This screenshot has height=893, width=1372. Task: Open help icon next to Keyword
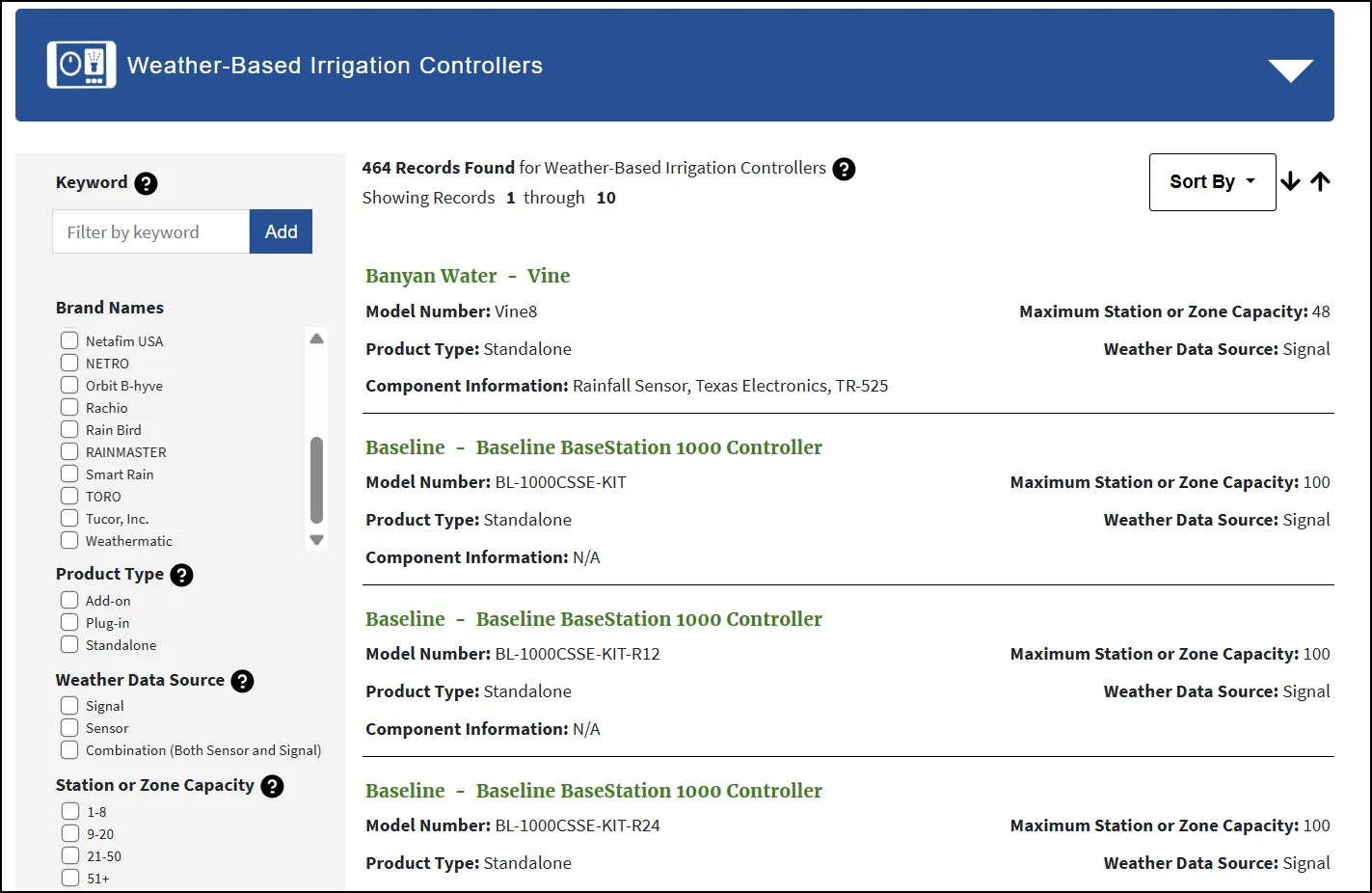coord(146,183)
